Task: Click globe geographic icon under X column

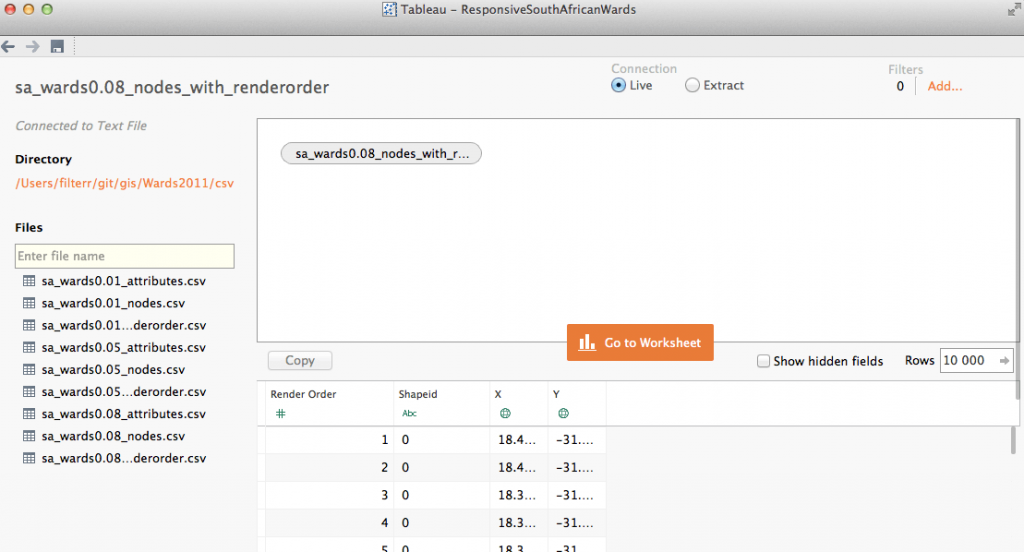Action: coord(505,414)
